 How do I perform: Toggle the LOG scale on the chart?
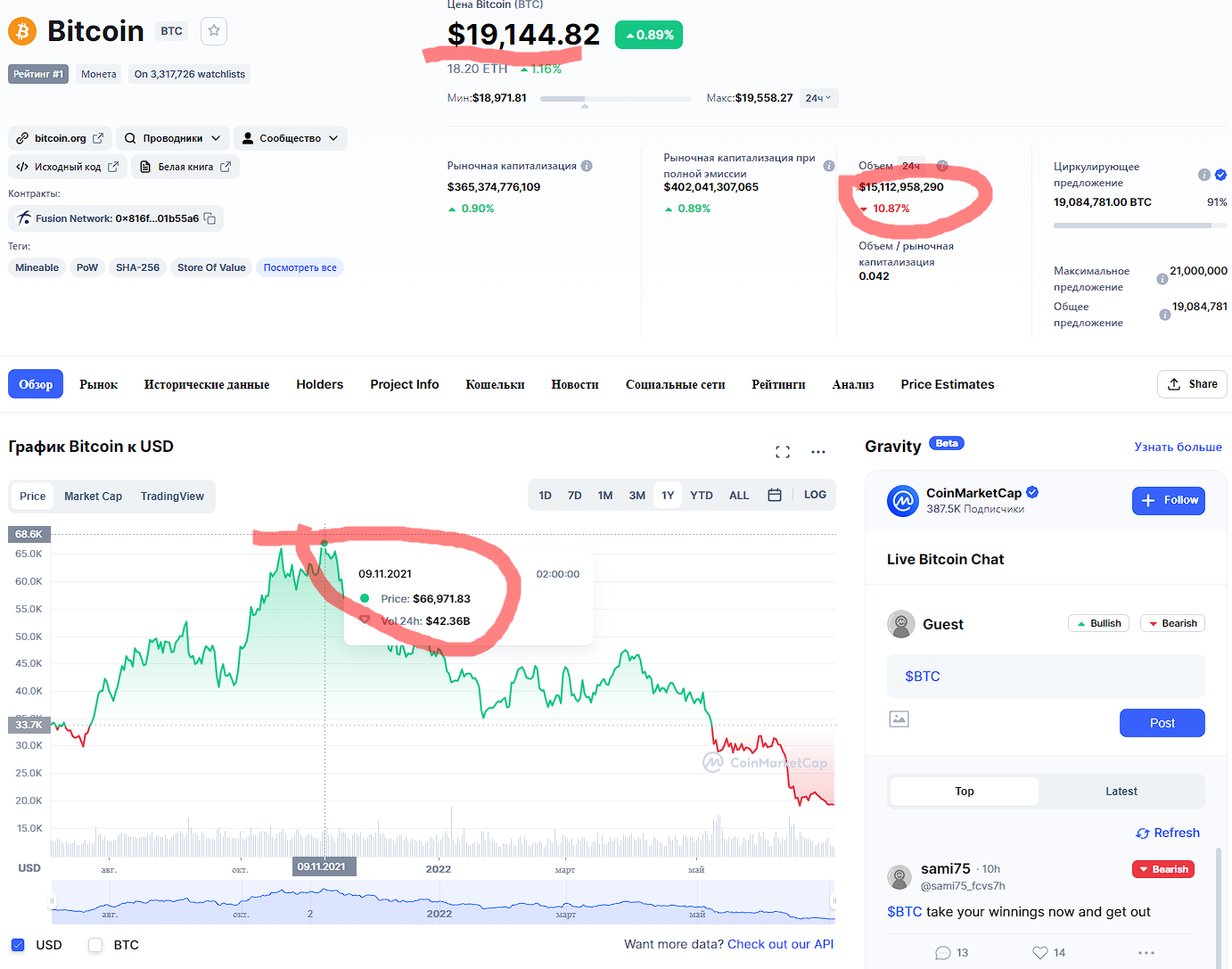pyautogui.click(x=815, y=495)
